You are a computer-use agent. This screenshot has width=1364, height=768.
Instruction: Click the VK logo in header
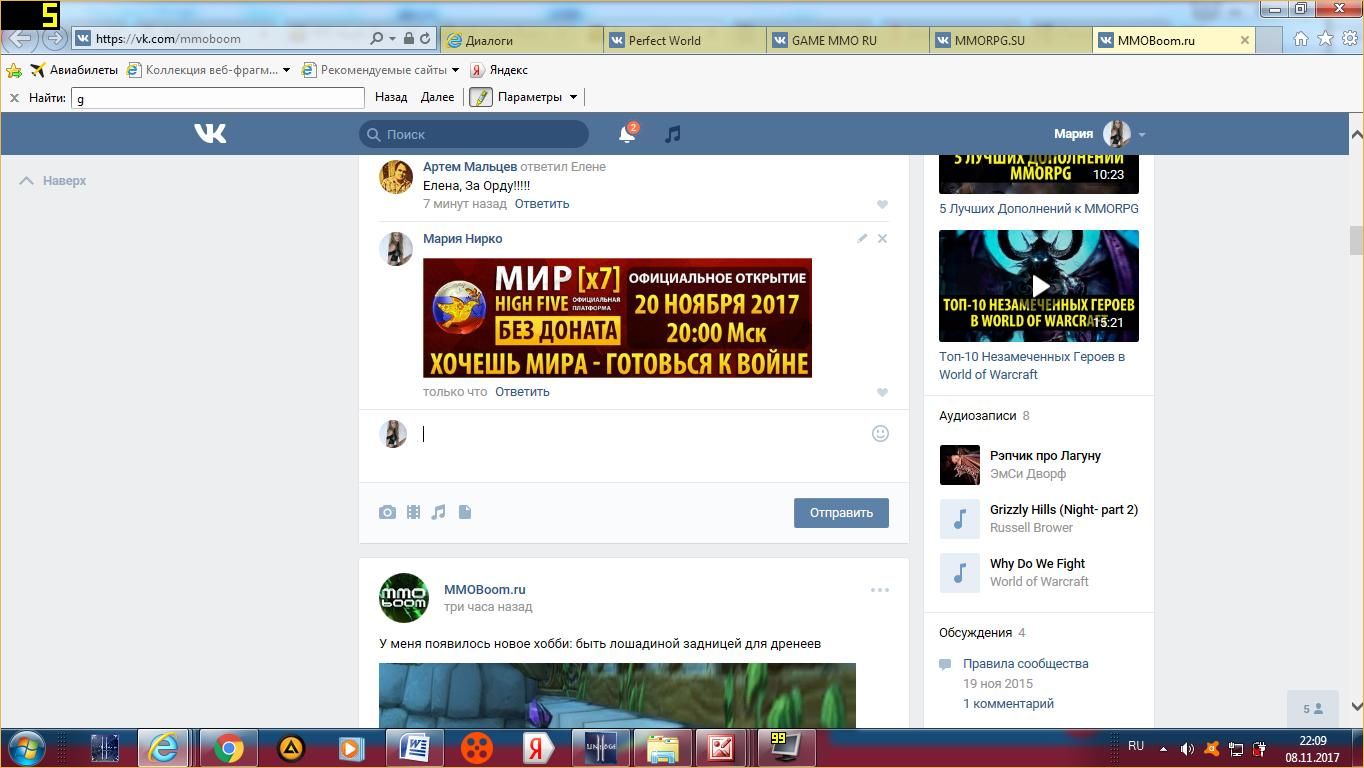coord(210,133)
